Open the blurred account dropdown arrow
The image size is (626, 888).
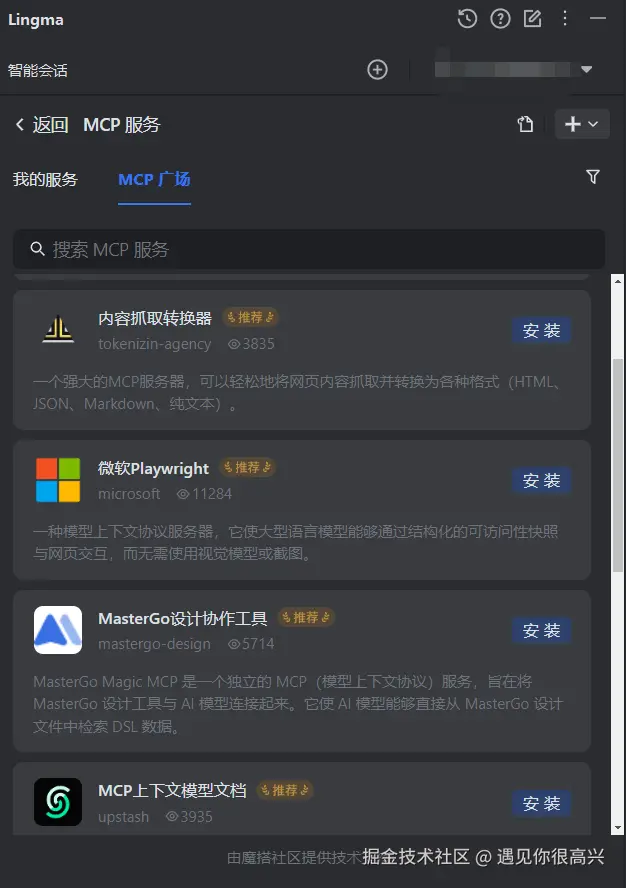[586, 70]
